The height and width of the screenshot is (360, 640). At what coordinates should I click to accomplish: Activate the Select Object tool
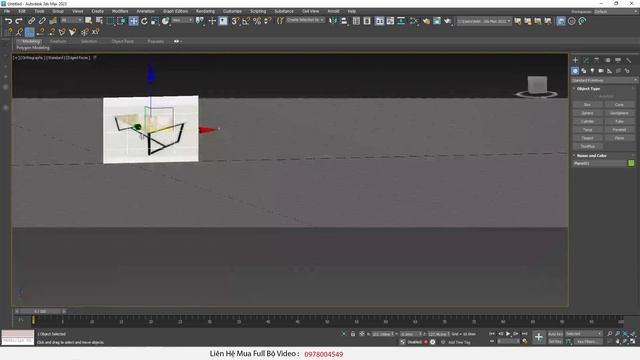(89, 20)
